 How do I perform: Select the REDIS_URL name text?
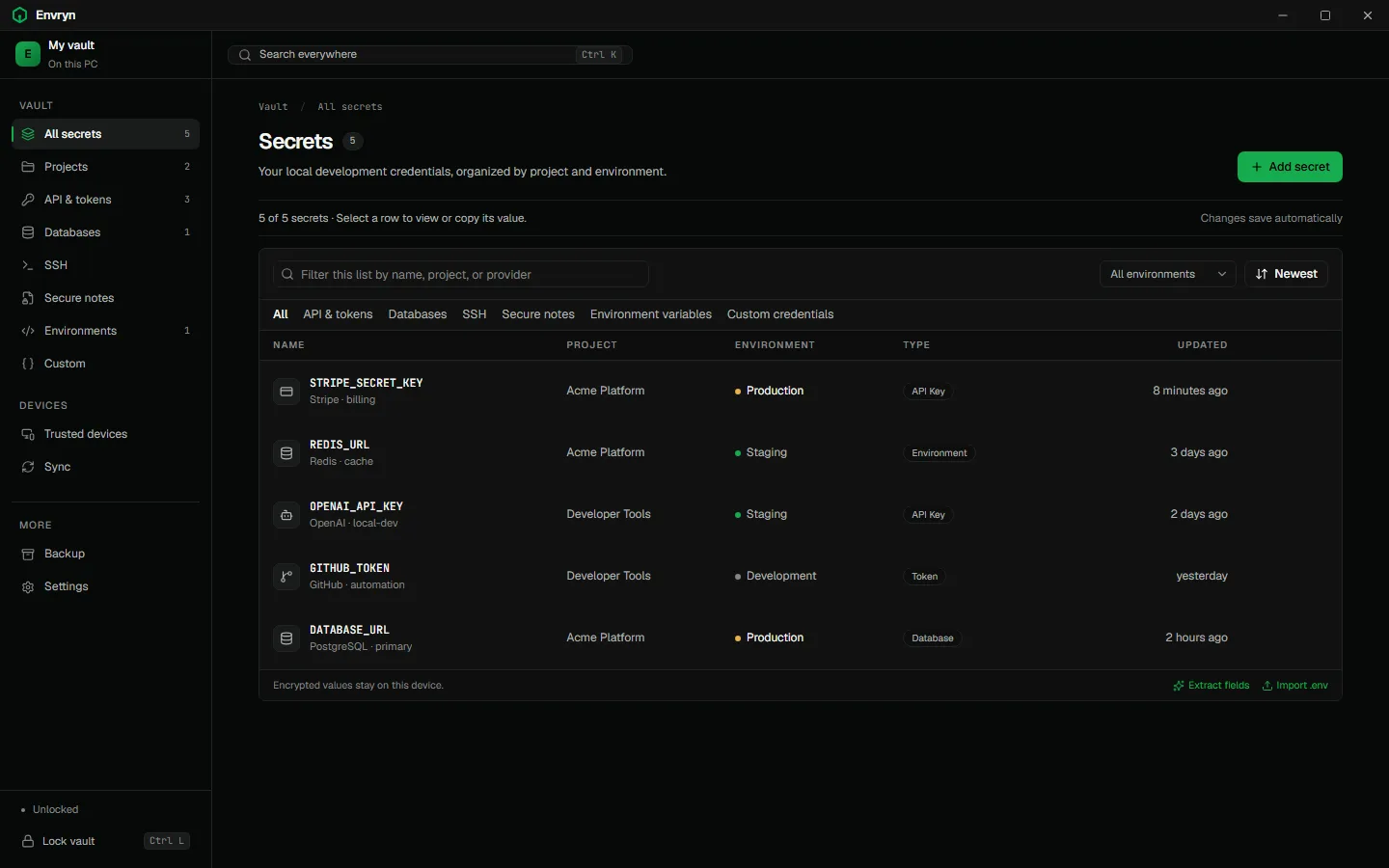click(340, 445)
